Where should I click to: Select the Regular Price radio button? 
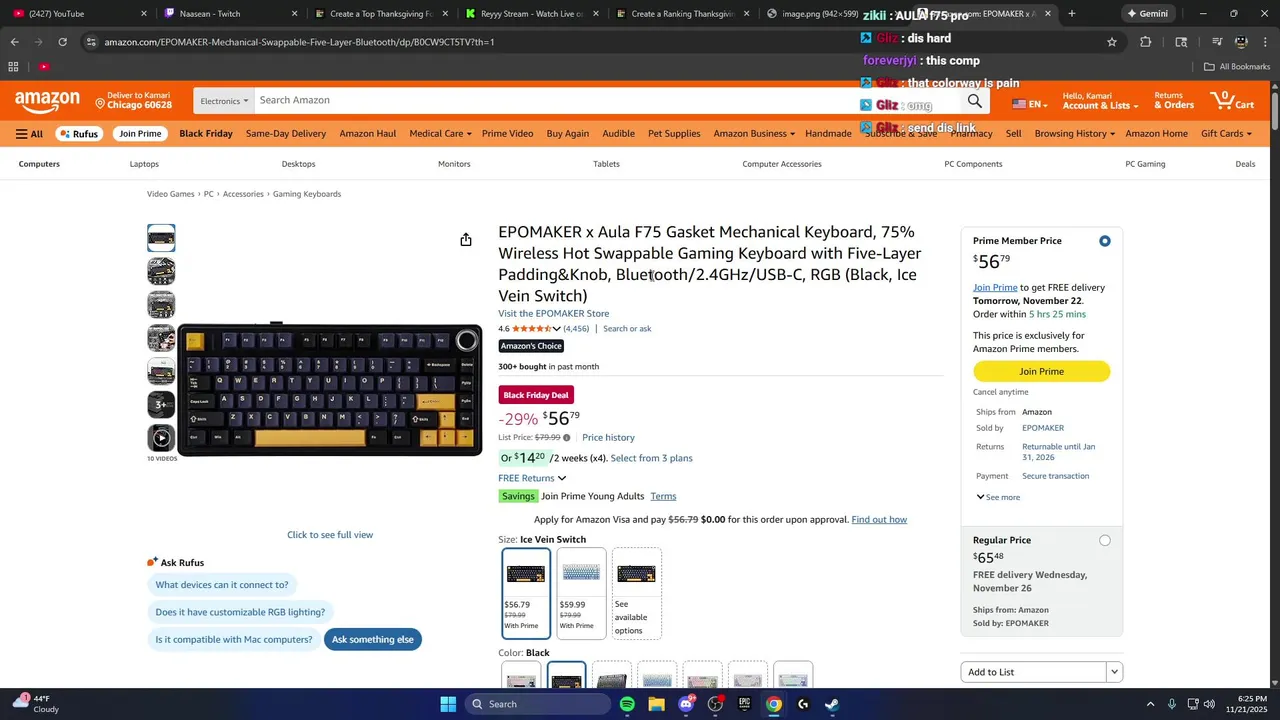click(1105, 541)
